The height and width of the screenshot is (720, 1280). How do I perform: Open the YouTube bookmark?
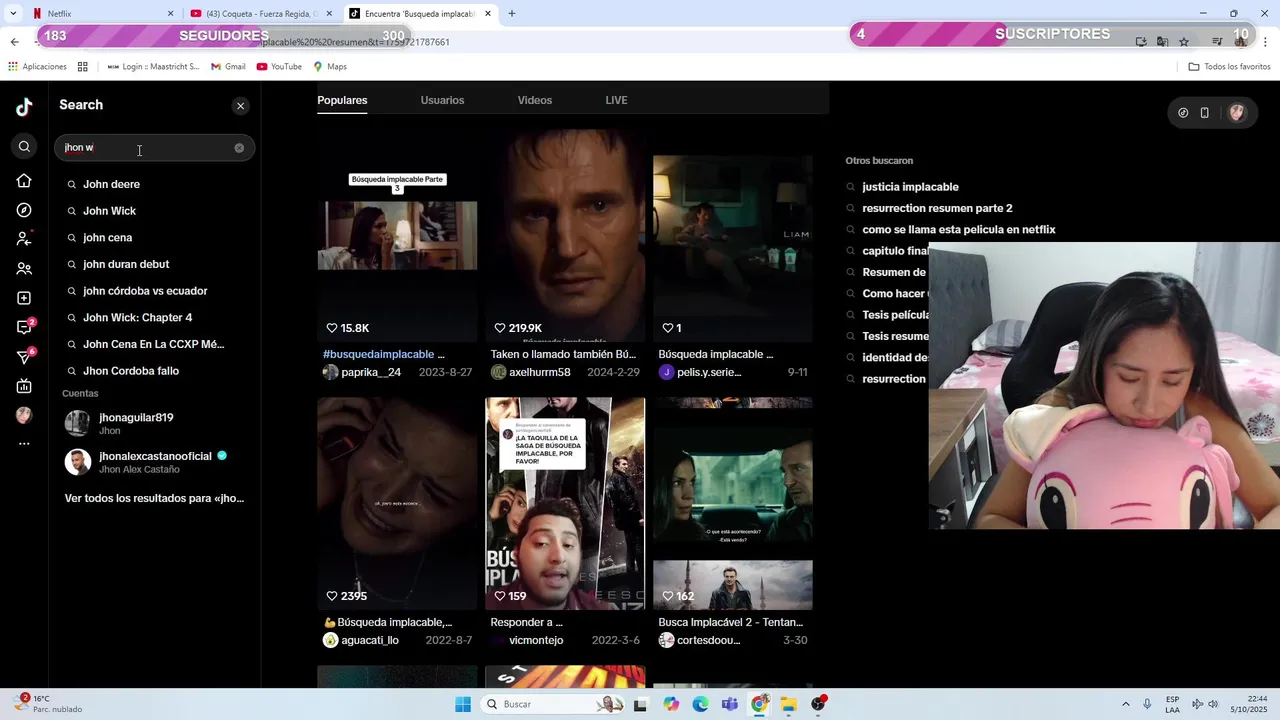[279, 67]
